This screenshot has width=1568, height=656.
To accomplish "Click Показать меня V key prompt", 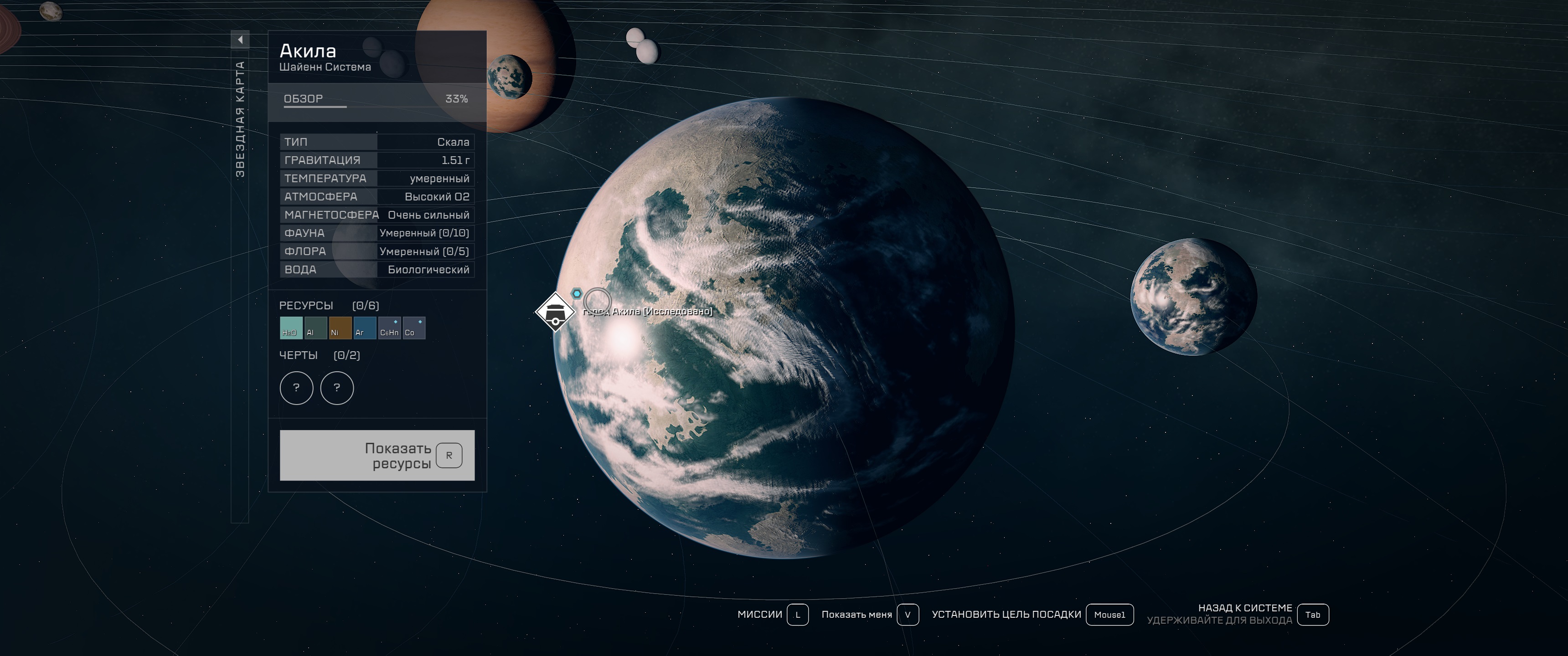I will [907, 615].
